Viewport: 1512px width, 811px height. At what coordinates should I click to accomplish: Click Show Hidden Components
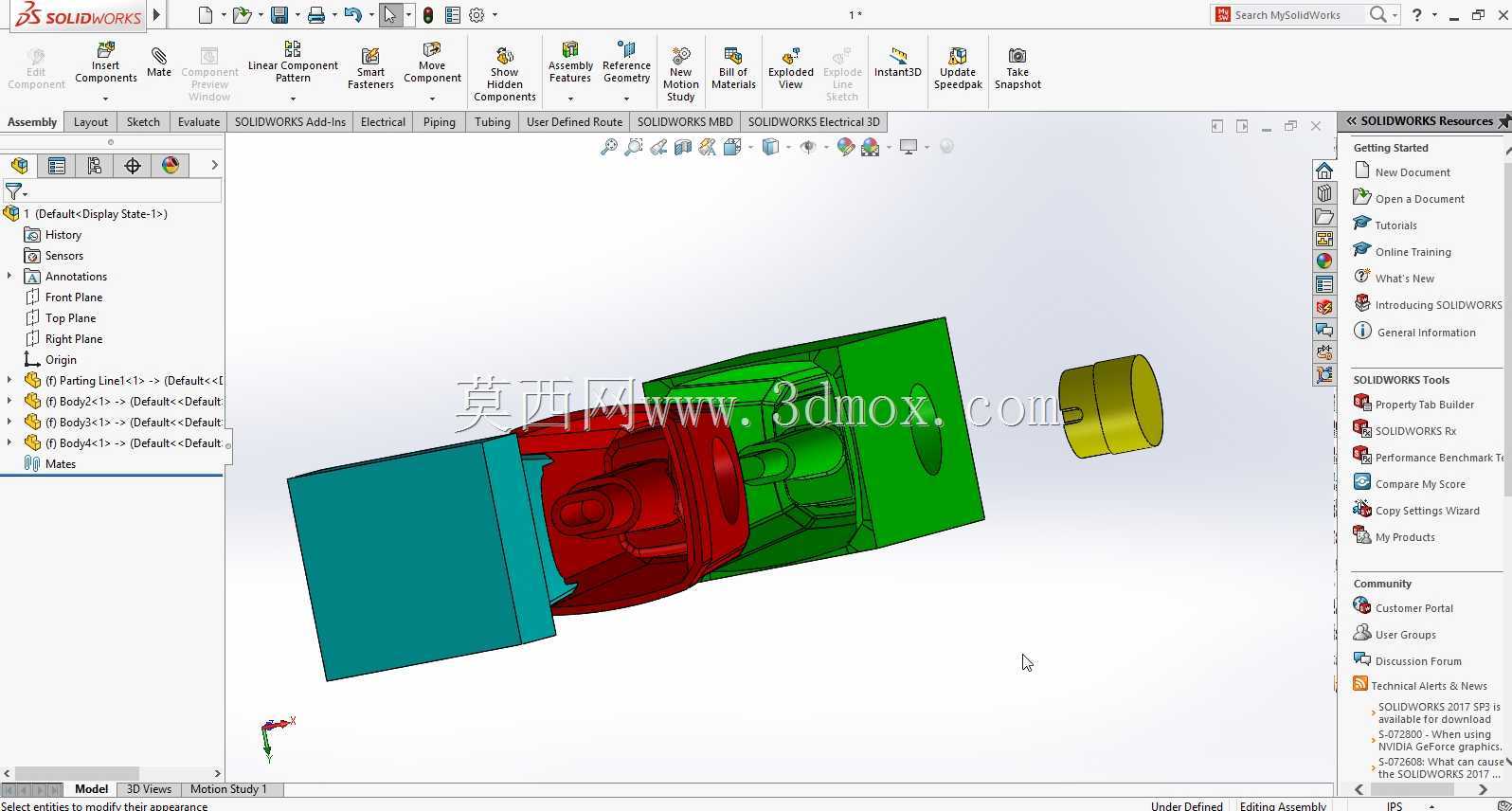(x=505, y=74)
